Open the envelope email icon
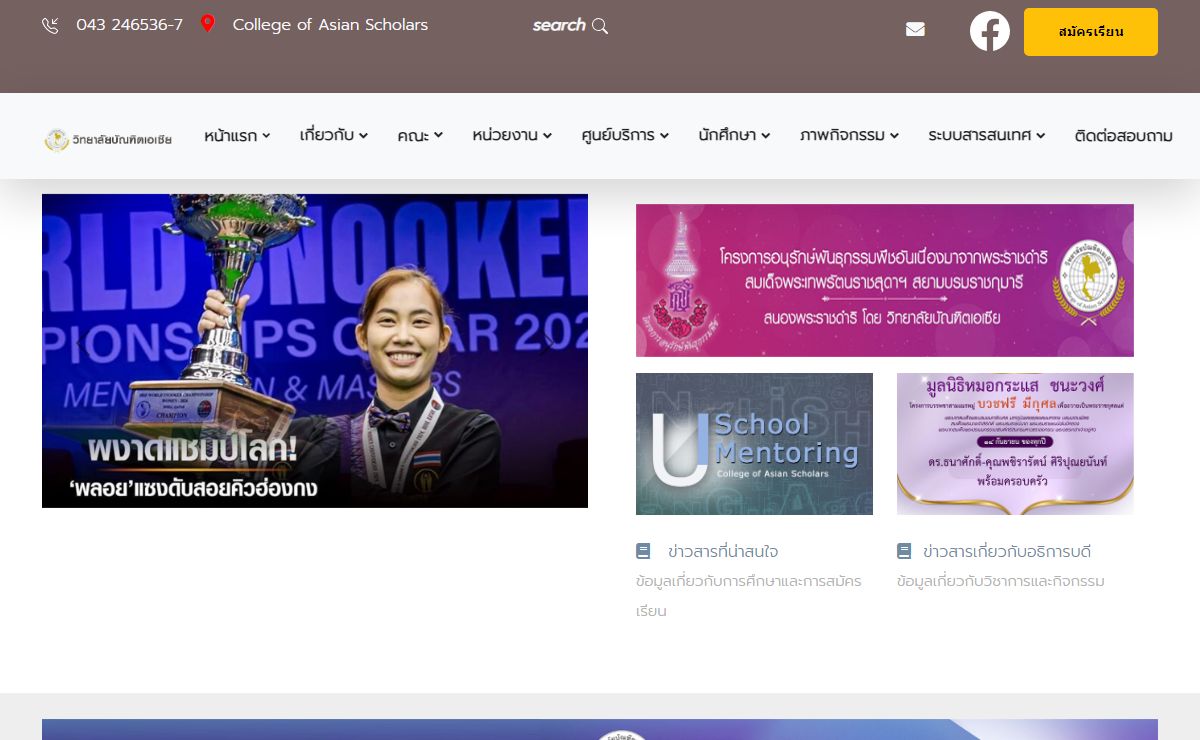Screen dimensions: 1200x740 click(x=915, y=30)
